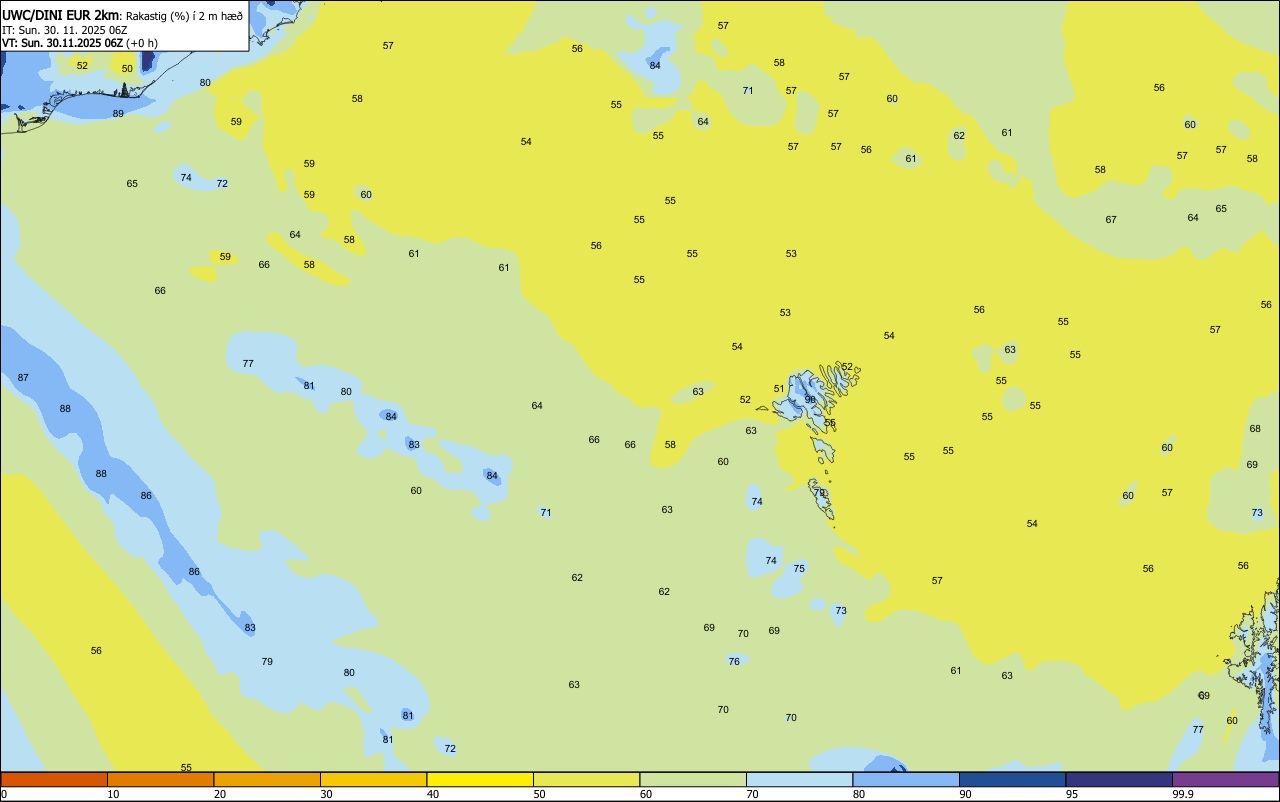
Task: Click the "20" tick label on the legend
Action: [220, 794]
